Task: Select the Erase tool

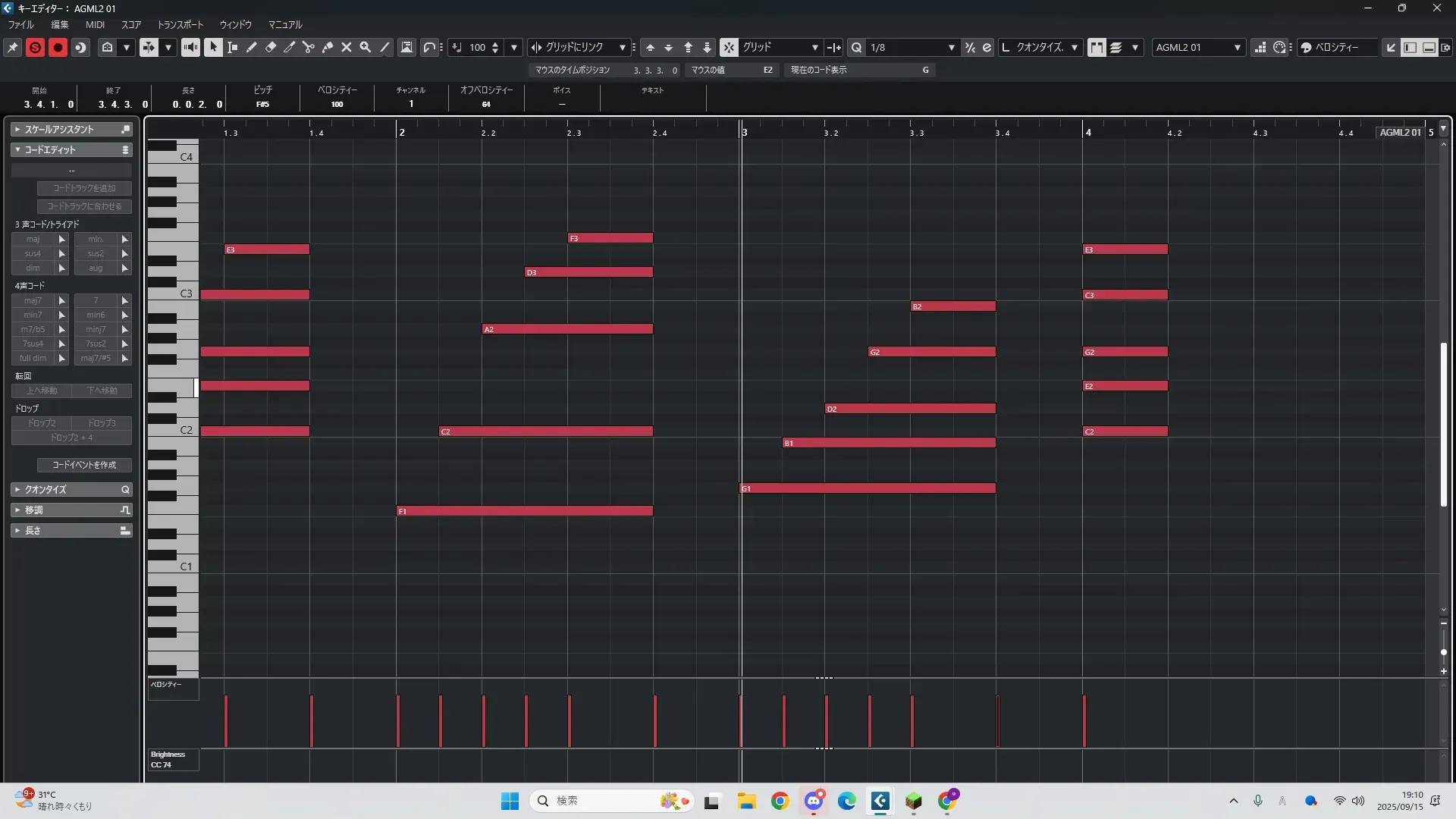Action: click(271, 47)
